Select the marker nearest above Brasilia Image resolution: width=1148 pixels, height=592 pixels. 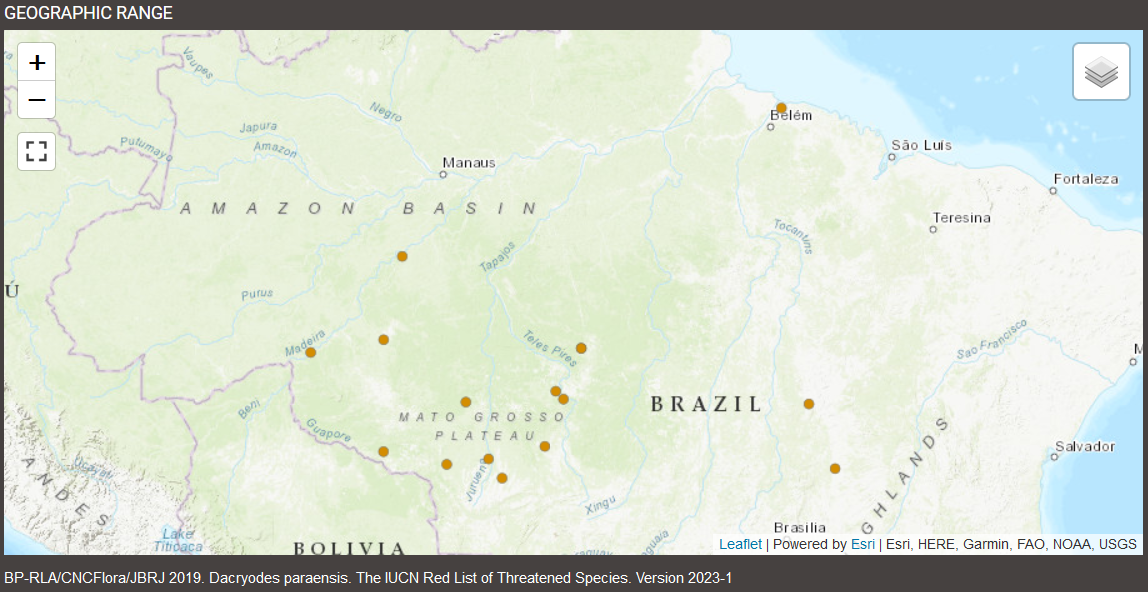click(x=834, y=468)
